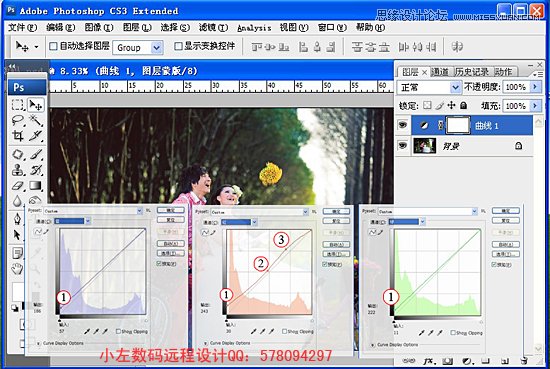The image size is (550, 369).
Task: Select the Crop tool
Action: (18, 136)
